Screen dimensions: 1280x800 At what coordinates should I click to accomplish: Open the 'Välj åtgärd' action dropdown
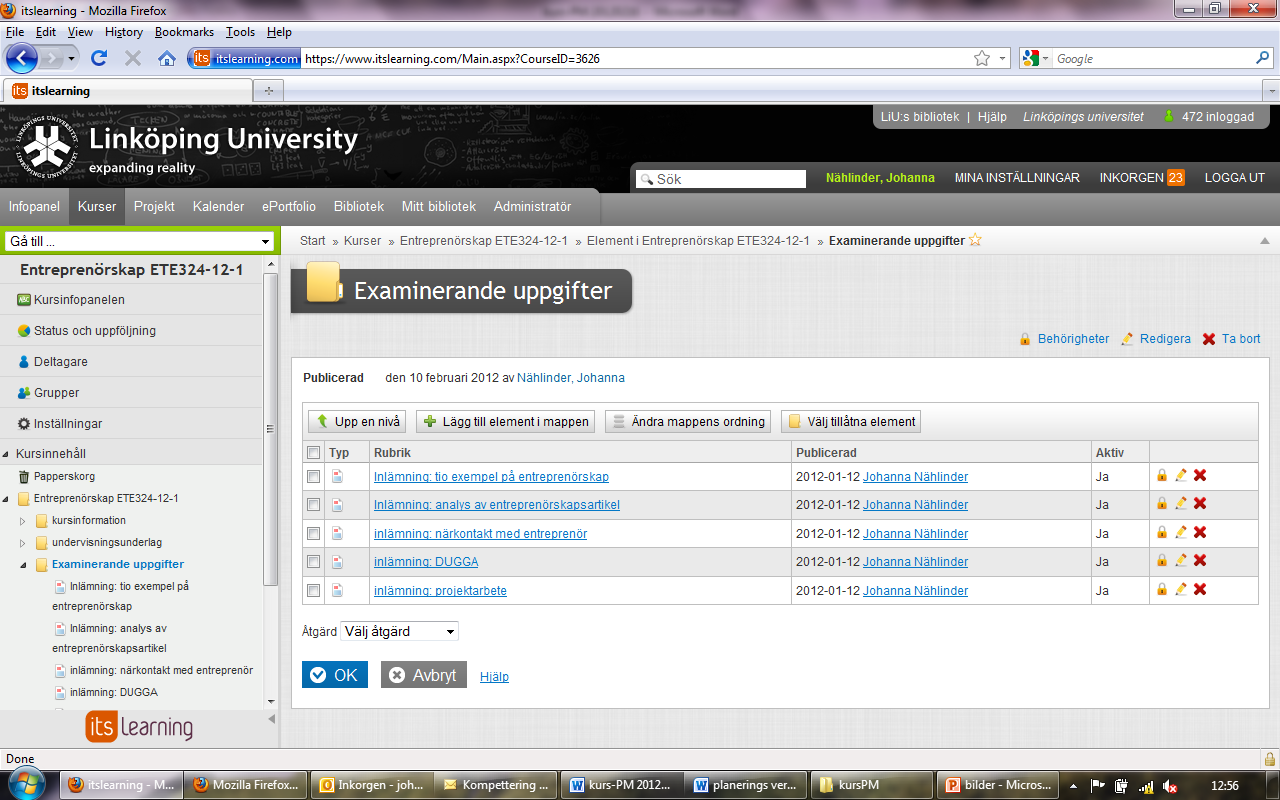coord(400,631)
